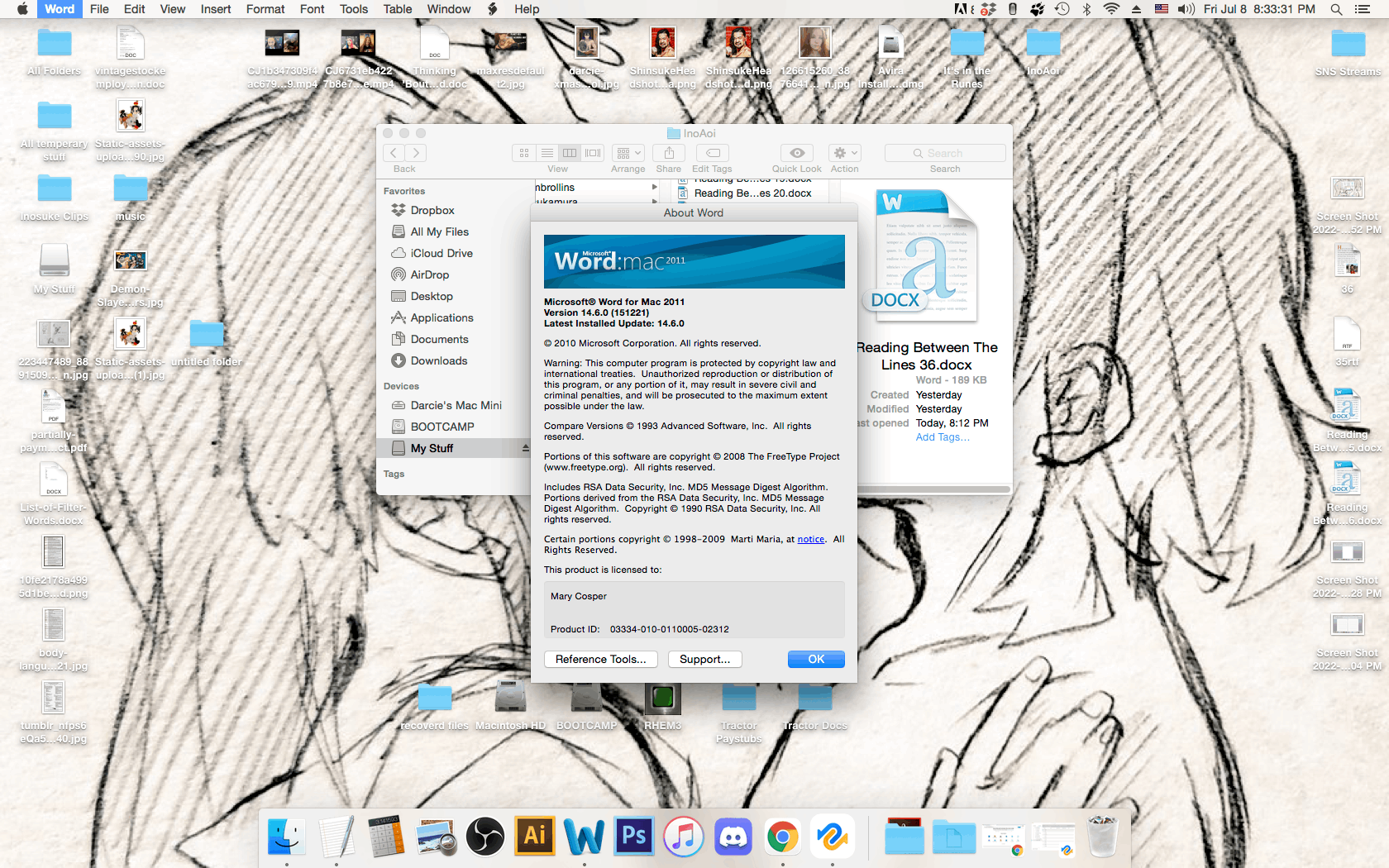The image size is (1389, 868).
Task: Open iTunes from the Dock
Action: (x=684, y=837)
